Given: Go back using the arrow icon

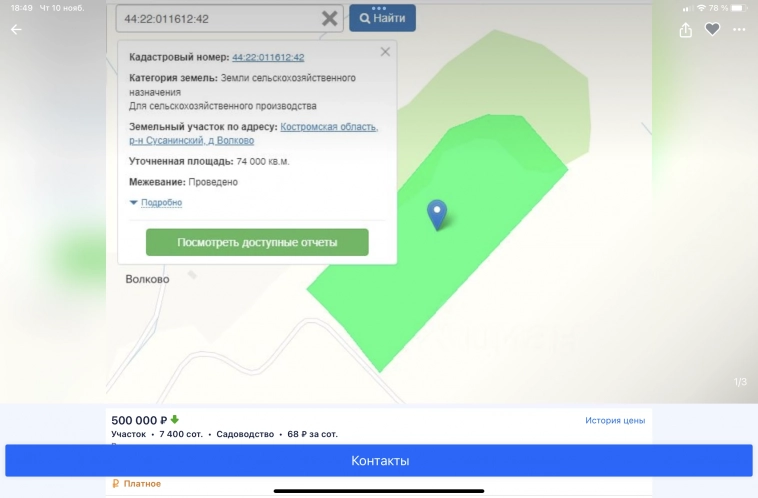Looking at the screenshot, I should click(x=16, y=30).
